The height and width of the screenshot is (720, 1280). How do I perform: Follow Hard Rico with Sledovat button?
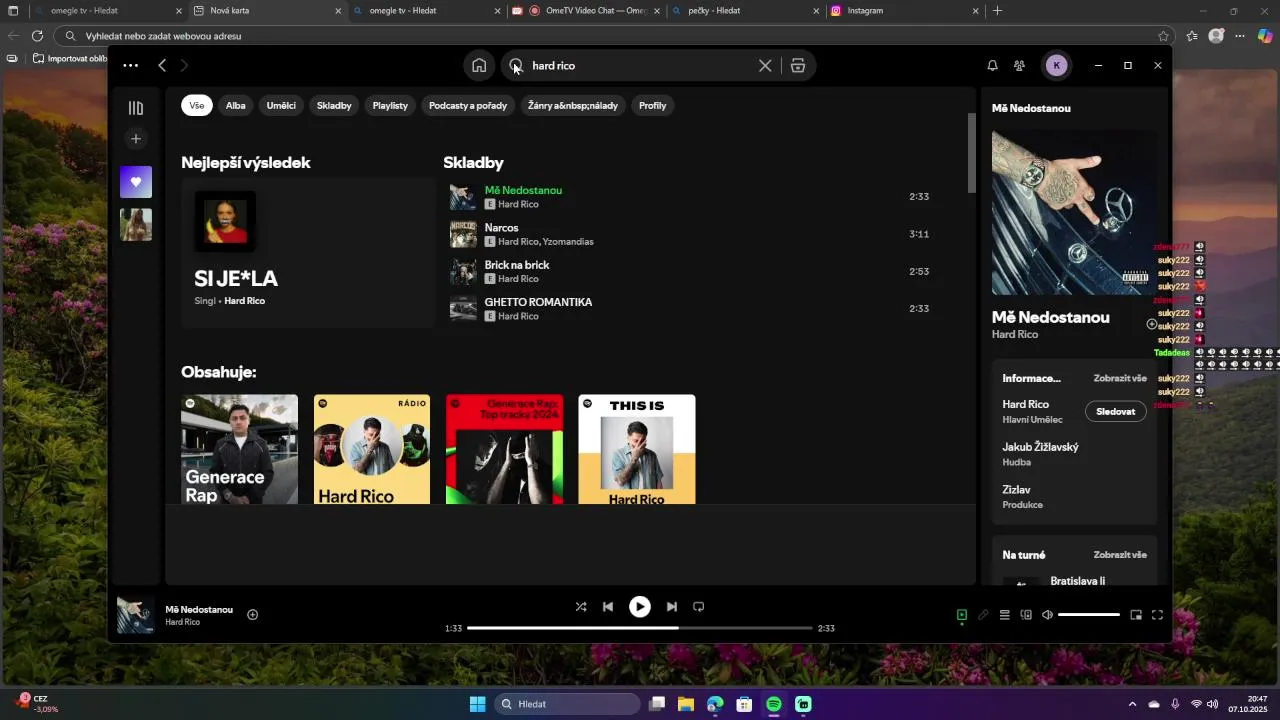point(1116,412)
